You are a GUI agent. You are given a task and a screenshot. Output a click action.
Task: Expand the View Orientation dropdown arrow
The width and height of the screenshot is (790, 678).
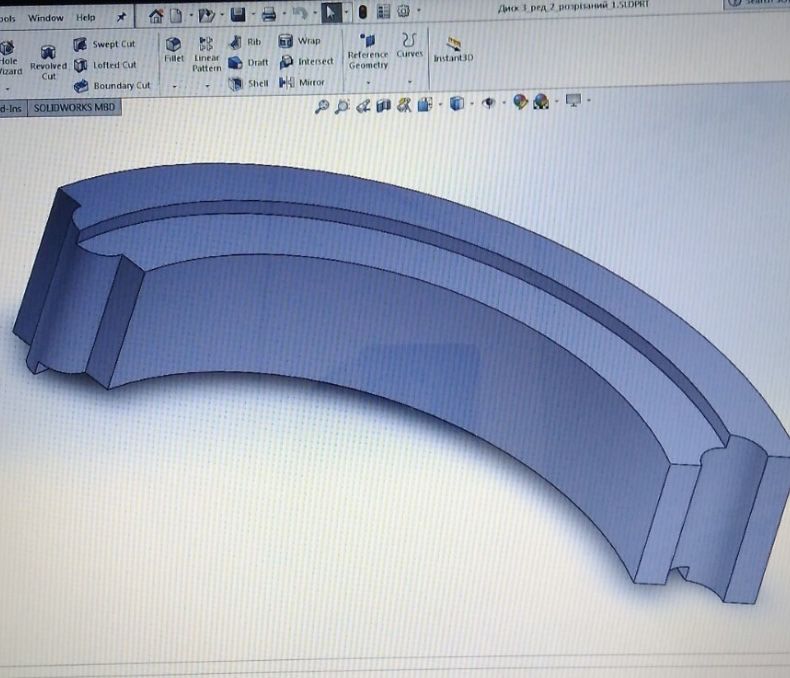[440, 104]
